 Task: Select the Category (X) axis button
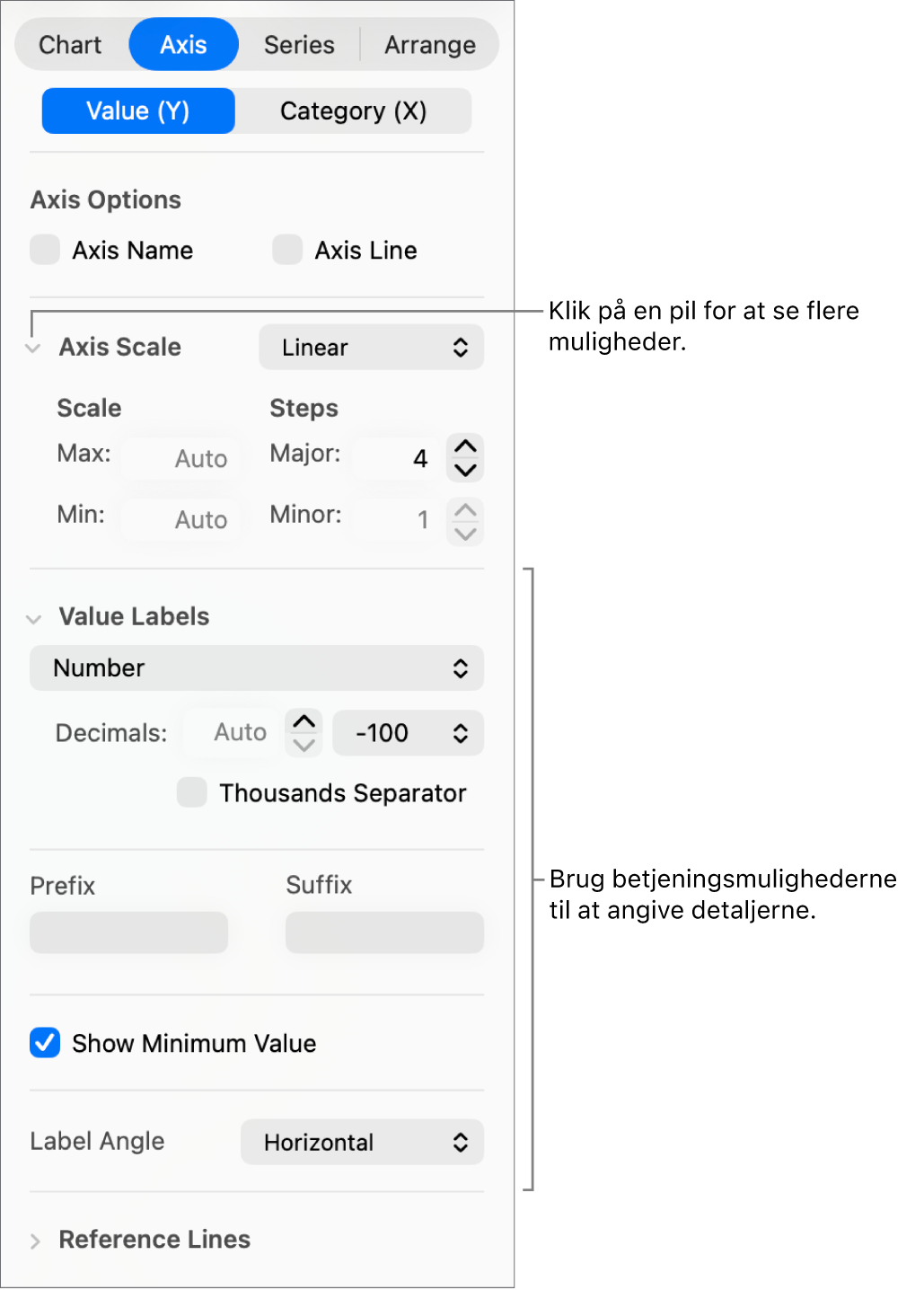(353, 111)
